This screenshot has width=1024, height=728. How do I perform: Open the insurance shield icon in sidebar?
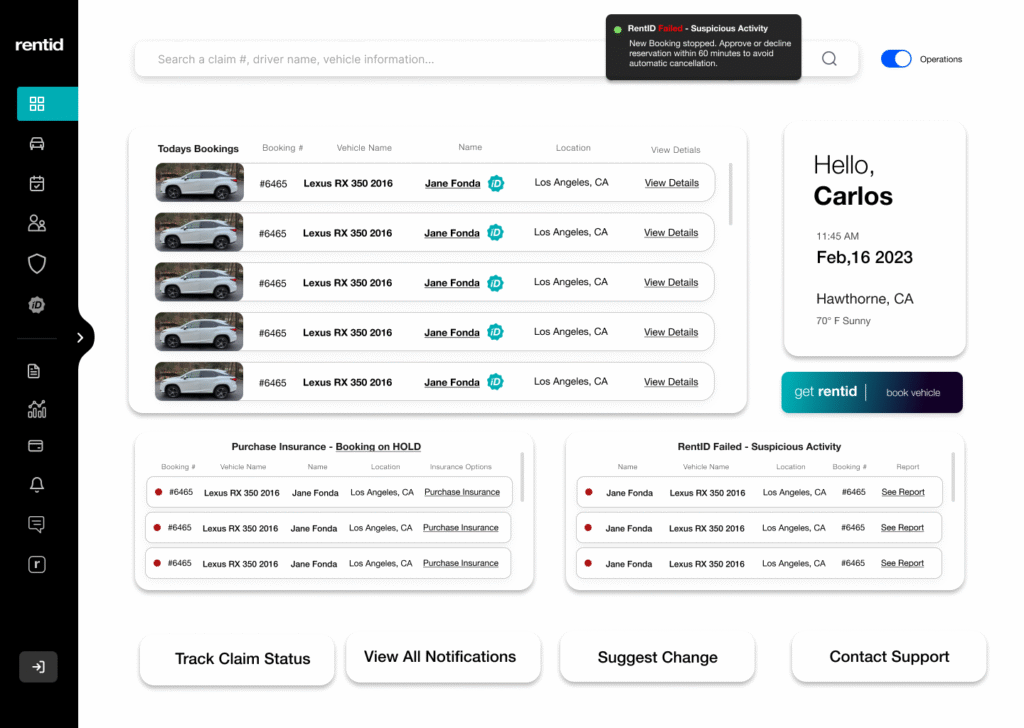(37, 264)
